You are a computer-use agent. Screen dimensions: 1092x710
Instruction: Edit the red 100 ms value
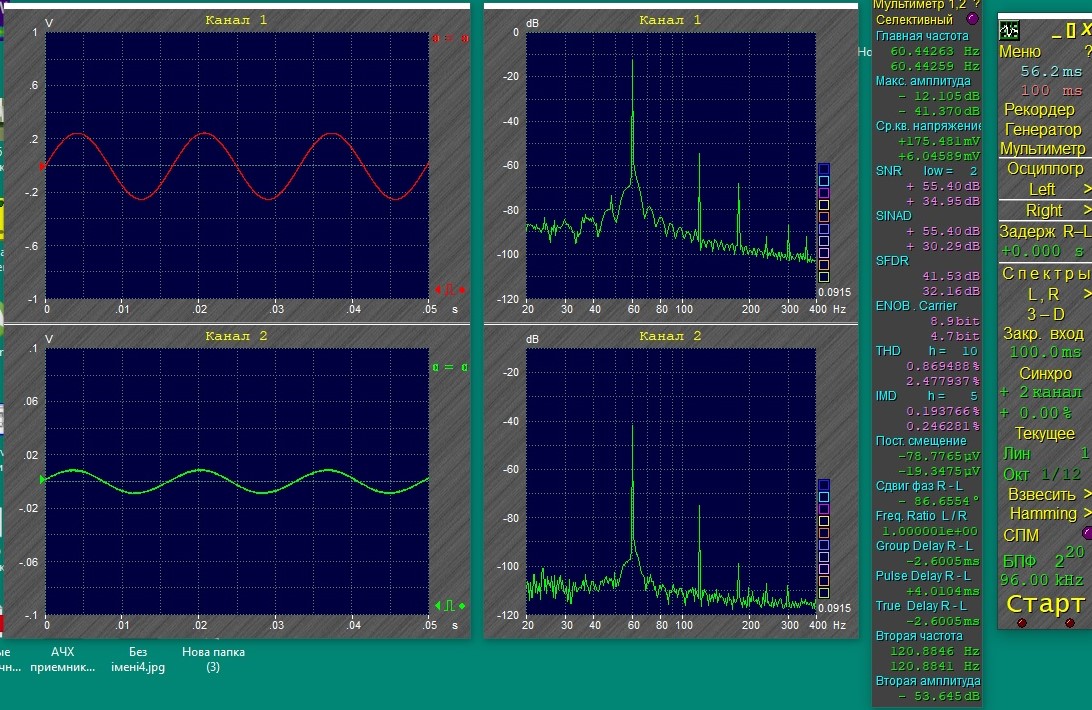1051,91
